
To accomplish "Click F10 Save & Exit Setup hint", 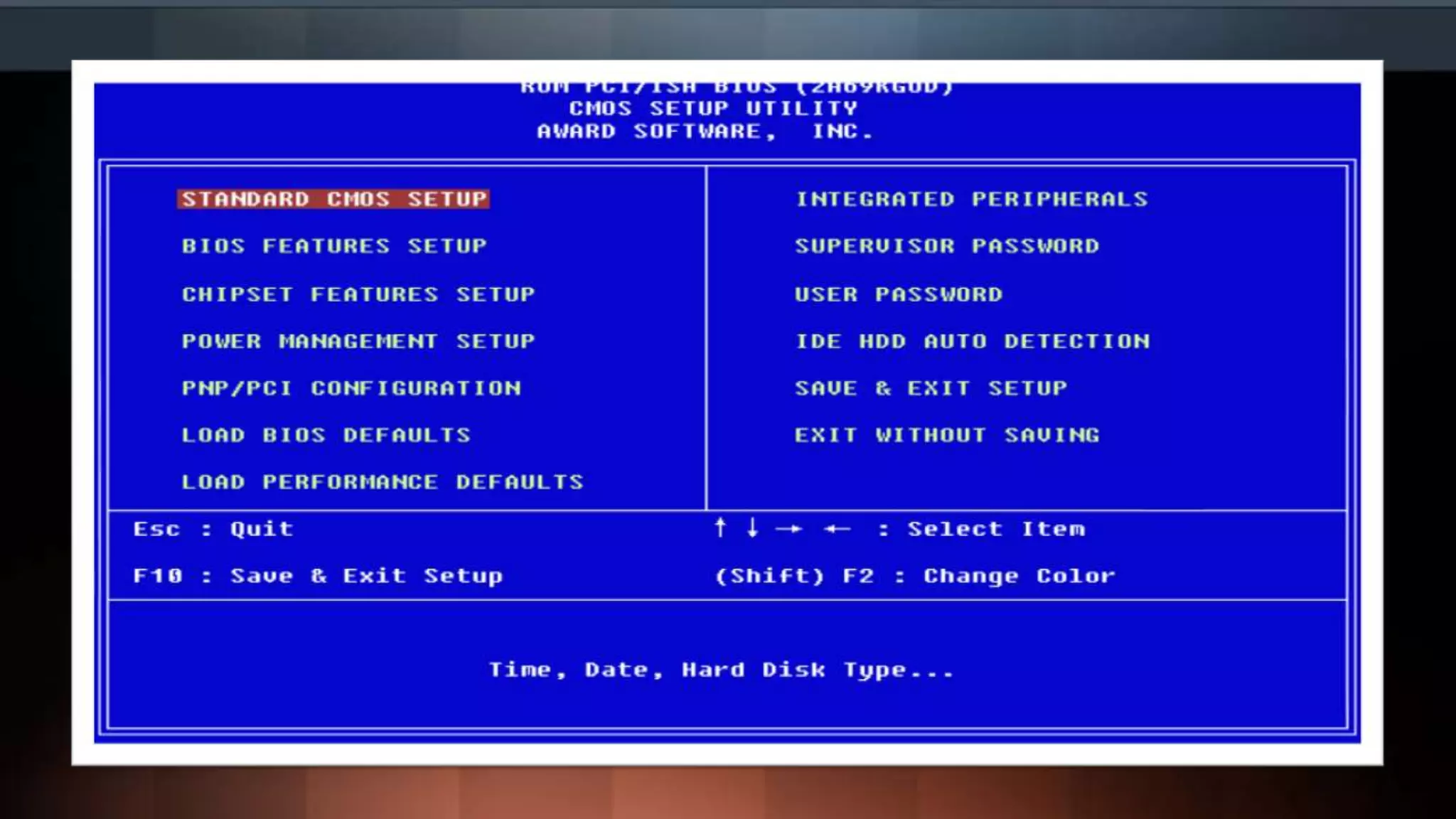I will click(318, 576).
